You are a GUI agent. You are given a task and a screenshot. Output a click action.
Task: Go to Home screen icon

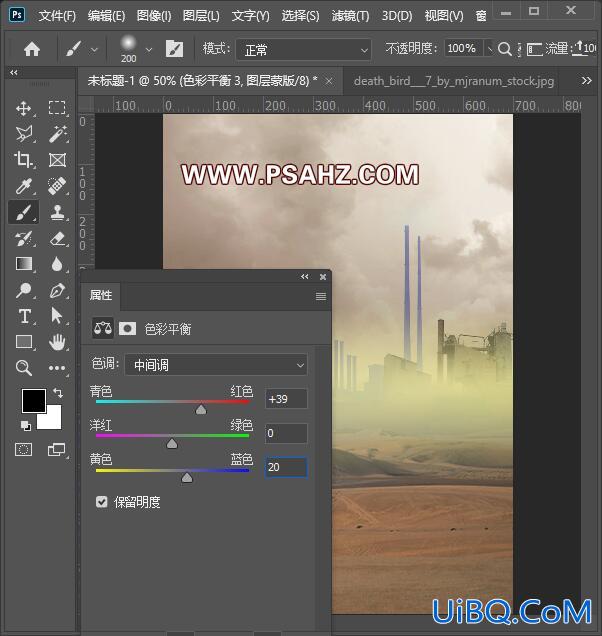point(32,49)
